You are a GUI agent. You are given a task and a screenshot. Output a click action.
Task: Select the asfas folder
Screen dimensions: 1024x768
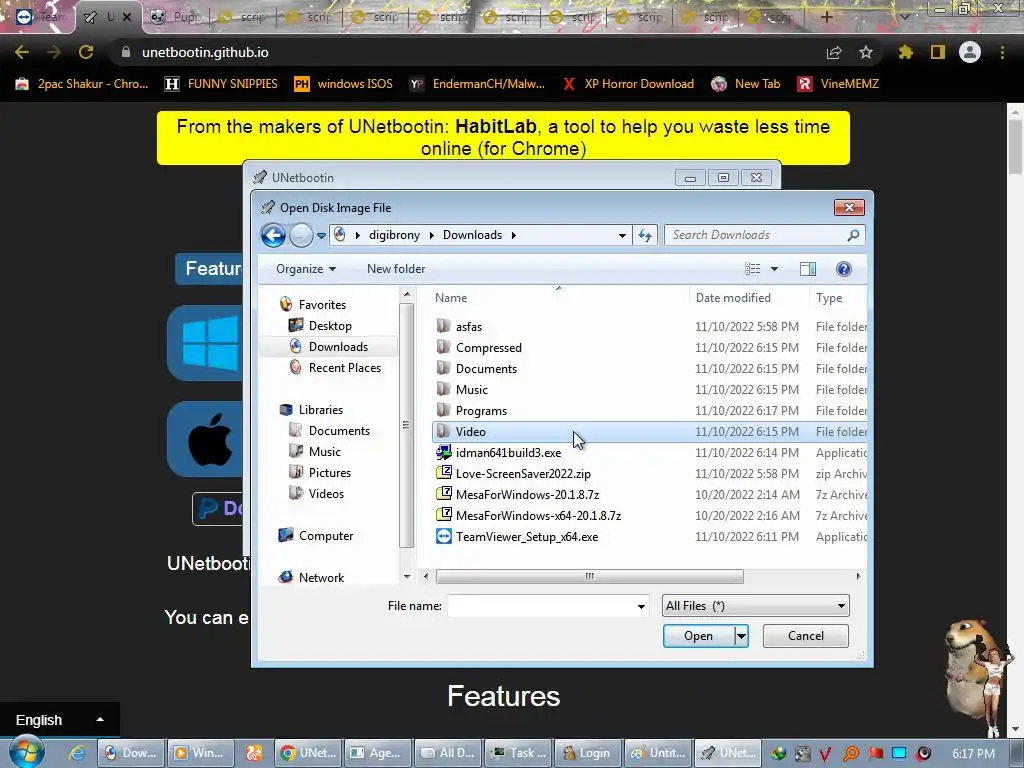coord(459,327)
